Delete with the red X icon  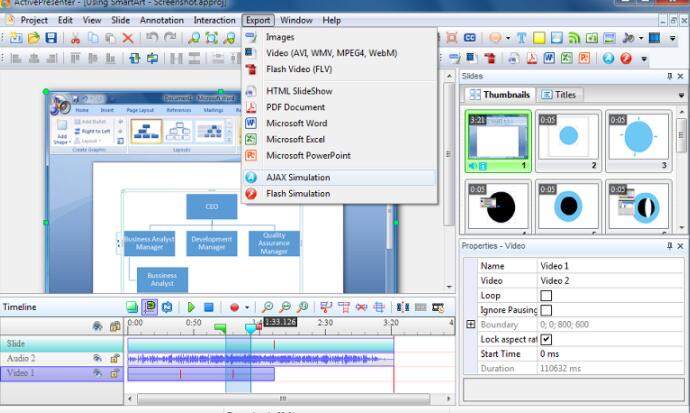tap(128, 38)
